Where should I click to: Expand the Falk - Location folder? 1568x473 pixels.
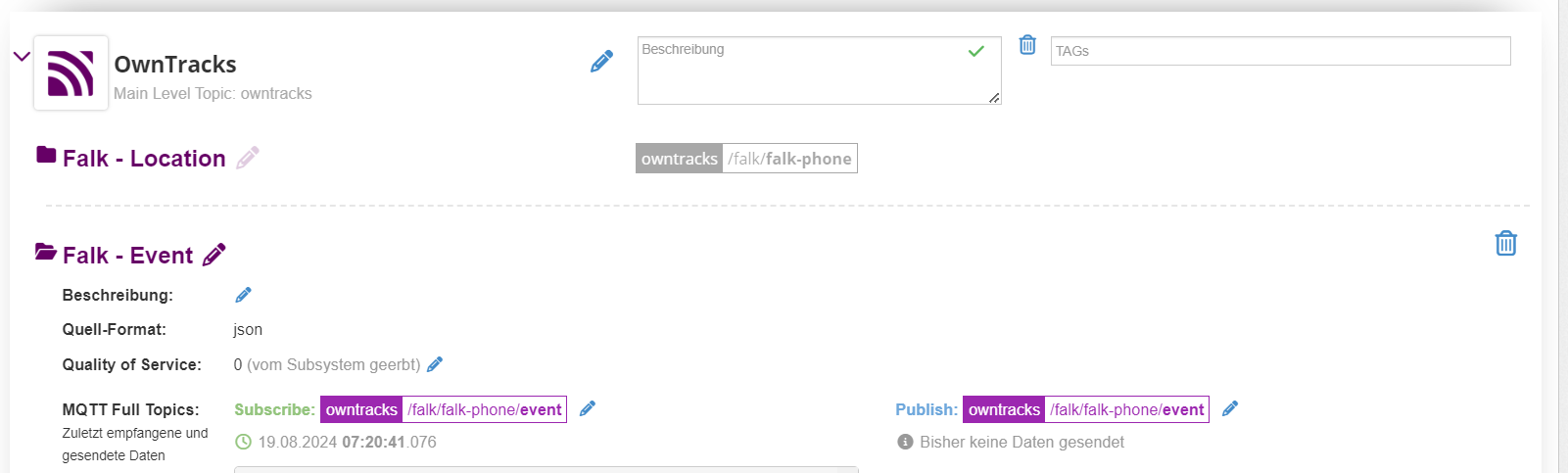(46, 155)
